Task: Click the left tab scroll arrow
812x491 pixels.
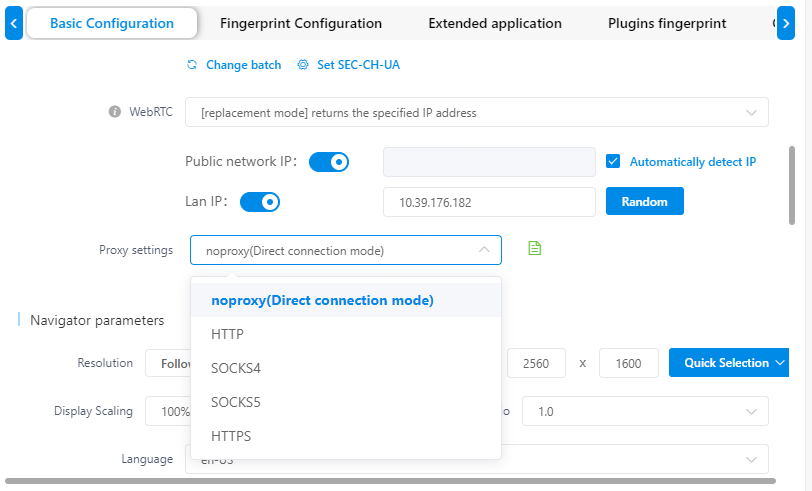Action: [x=13, y=23]
